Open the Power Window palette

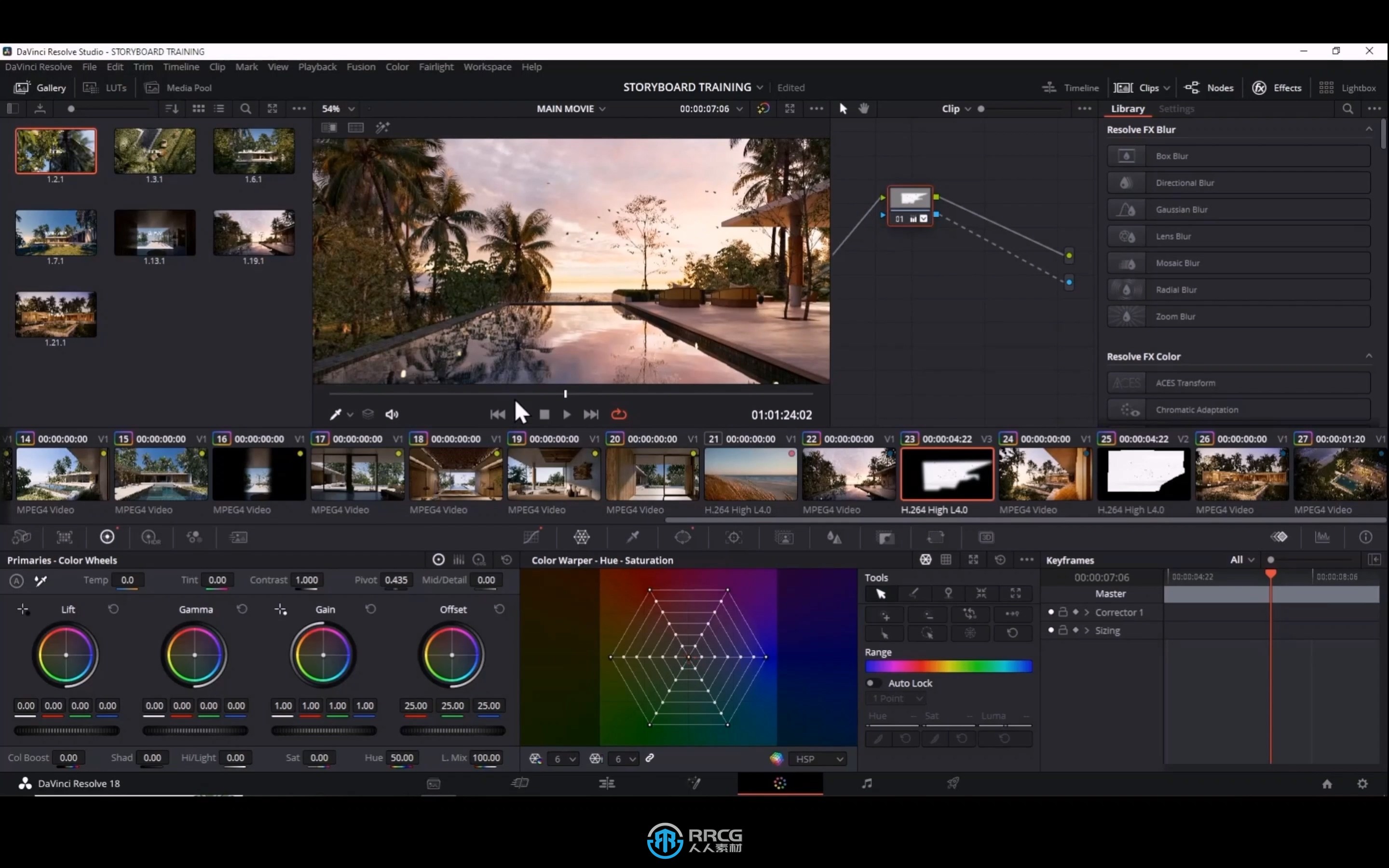point(682,537)
